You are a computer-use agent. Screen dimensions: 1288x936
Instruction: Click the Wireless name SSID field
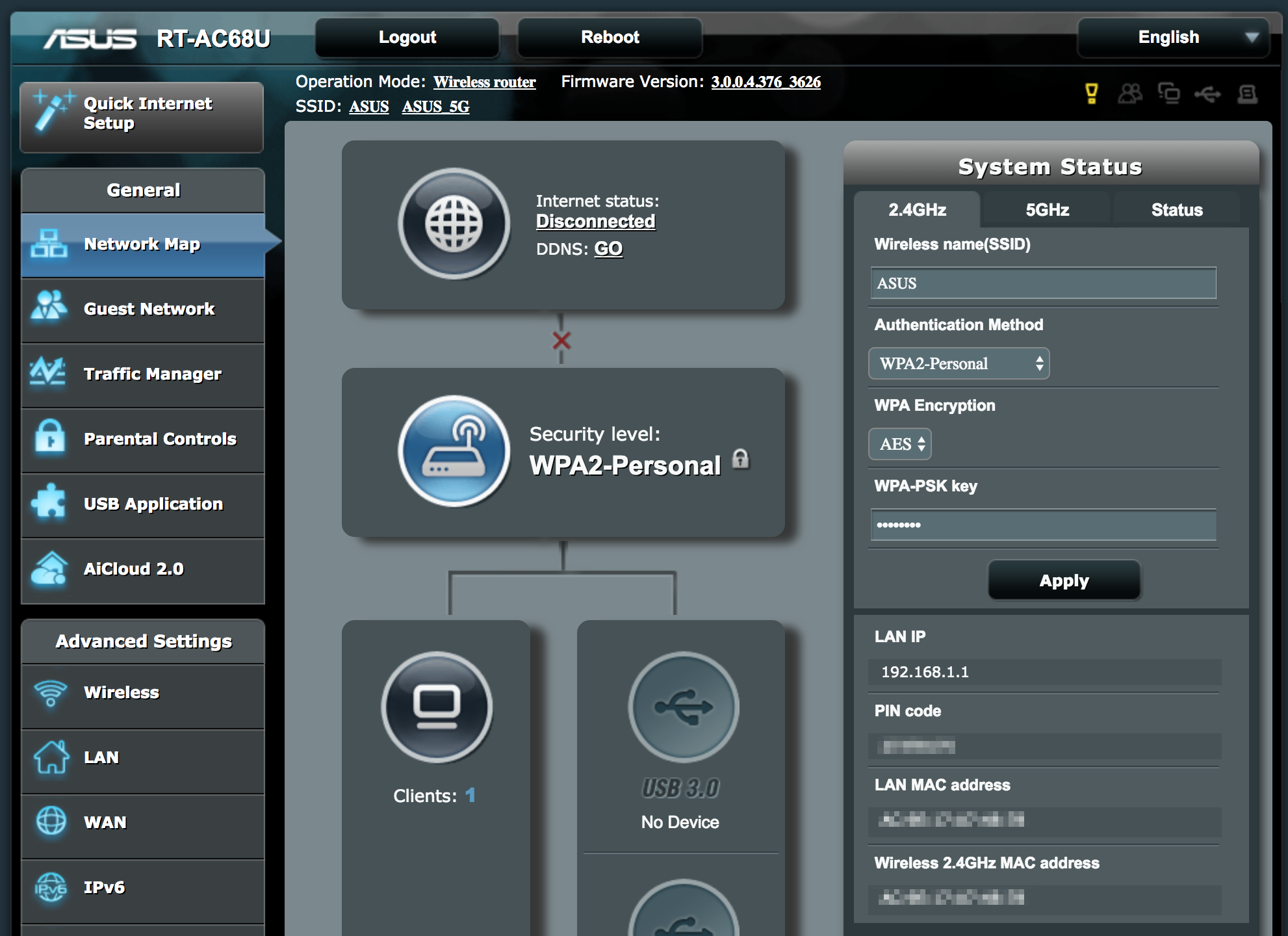tap(1042, 283)
